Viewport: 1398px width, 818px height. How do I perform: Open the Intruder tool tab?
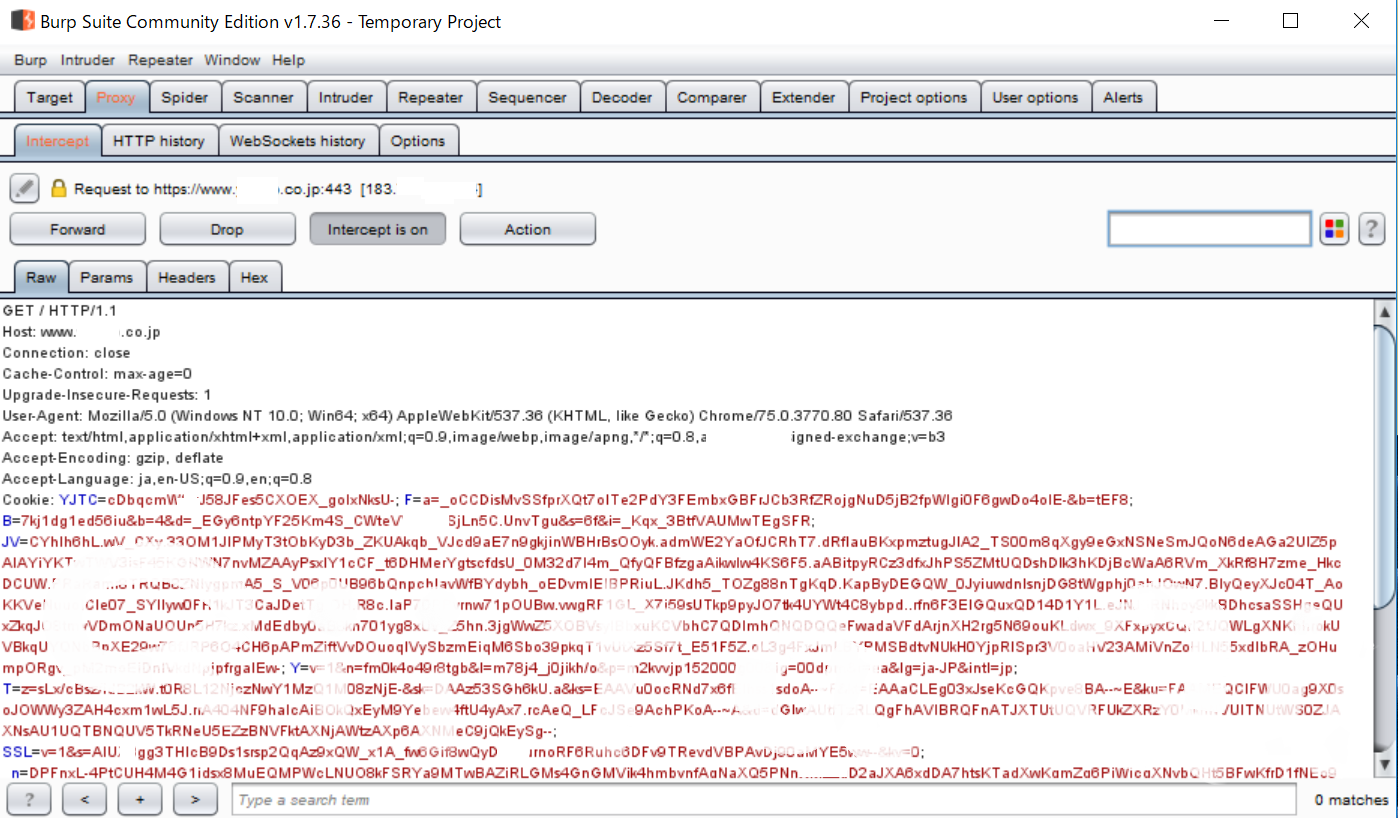(346, 97)
